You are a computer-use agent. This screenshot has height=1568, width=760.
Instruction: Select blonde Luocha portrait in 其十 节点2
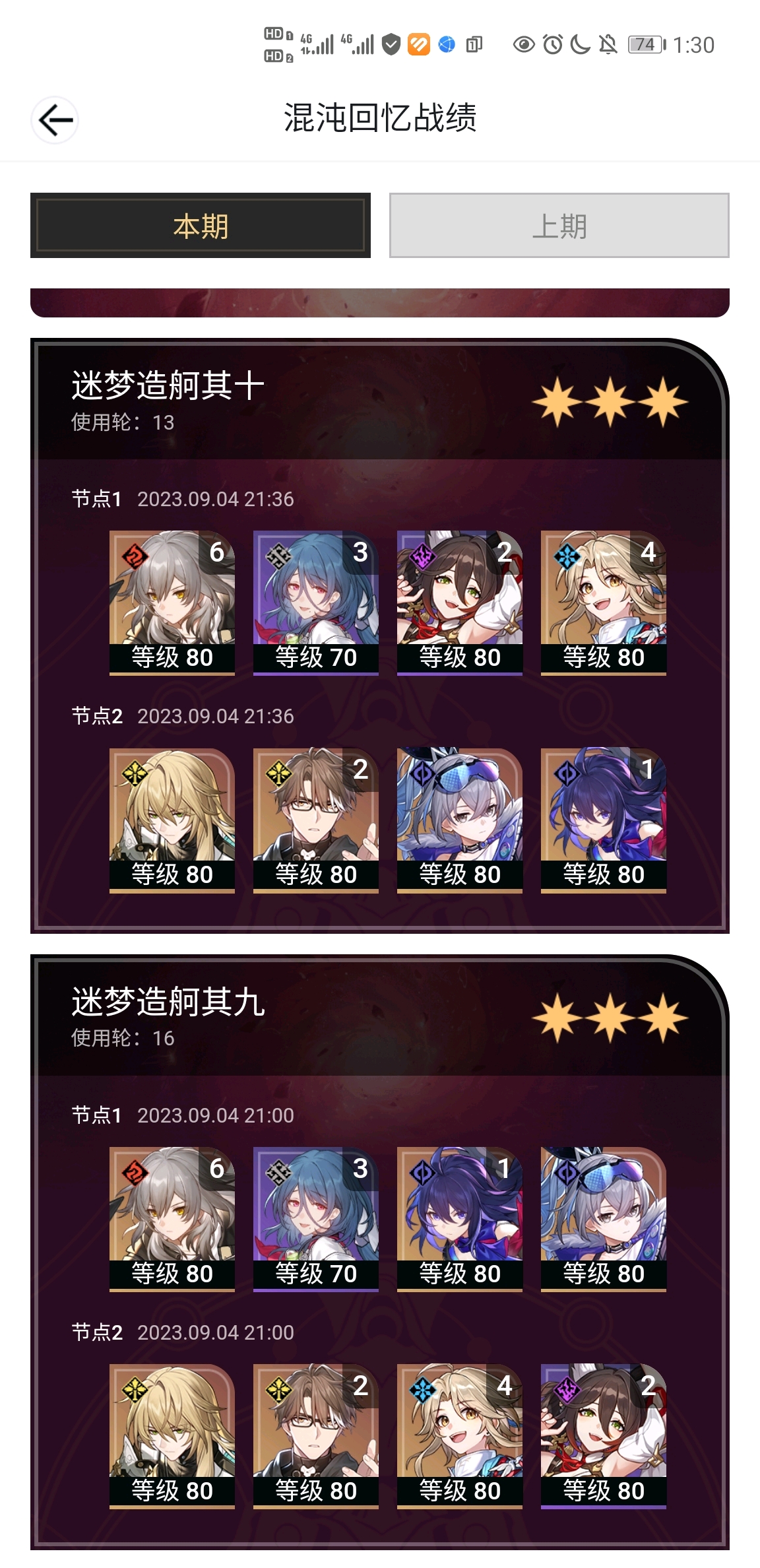[x=172, y=820]
